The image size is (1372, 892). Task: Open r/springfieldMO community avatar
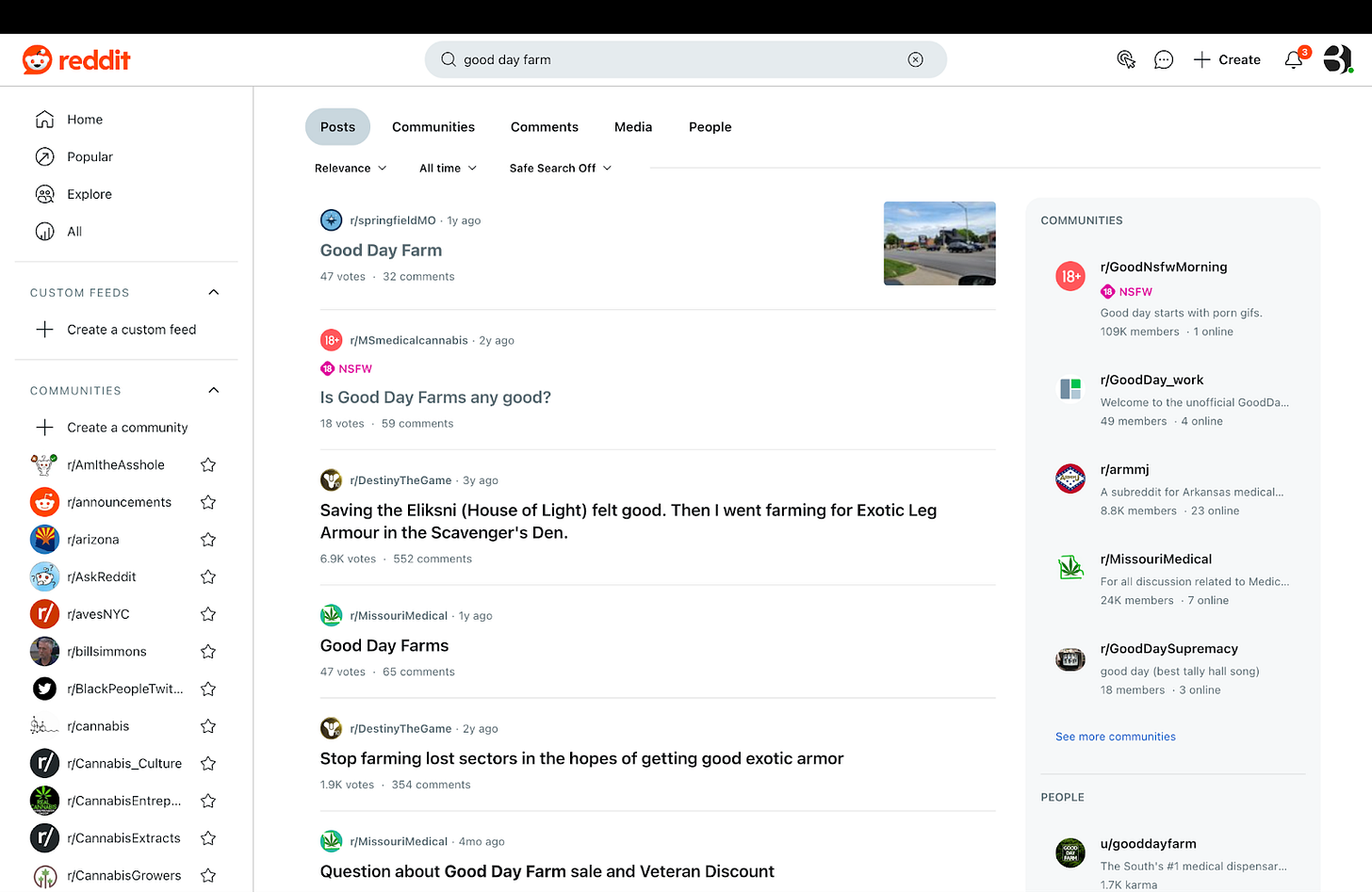click(332, 220)
